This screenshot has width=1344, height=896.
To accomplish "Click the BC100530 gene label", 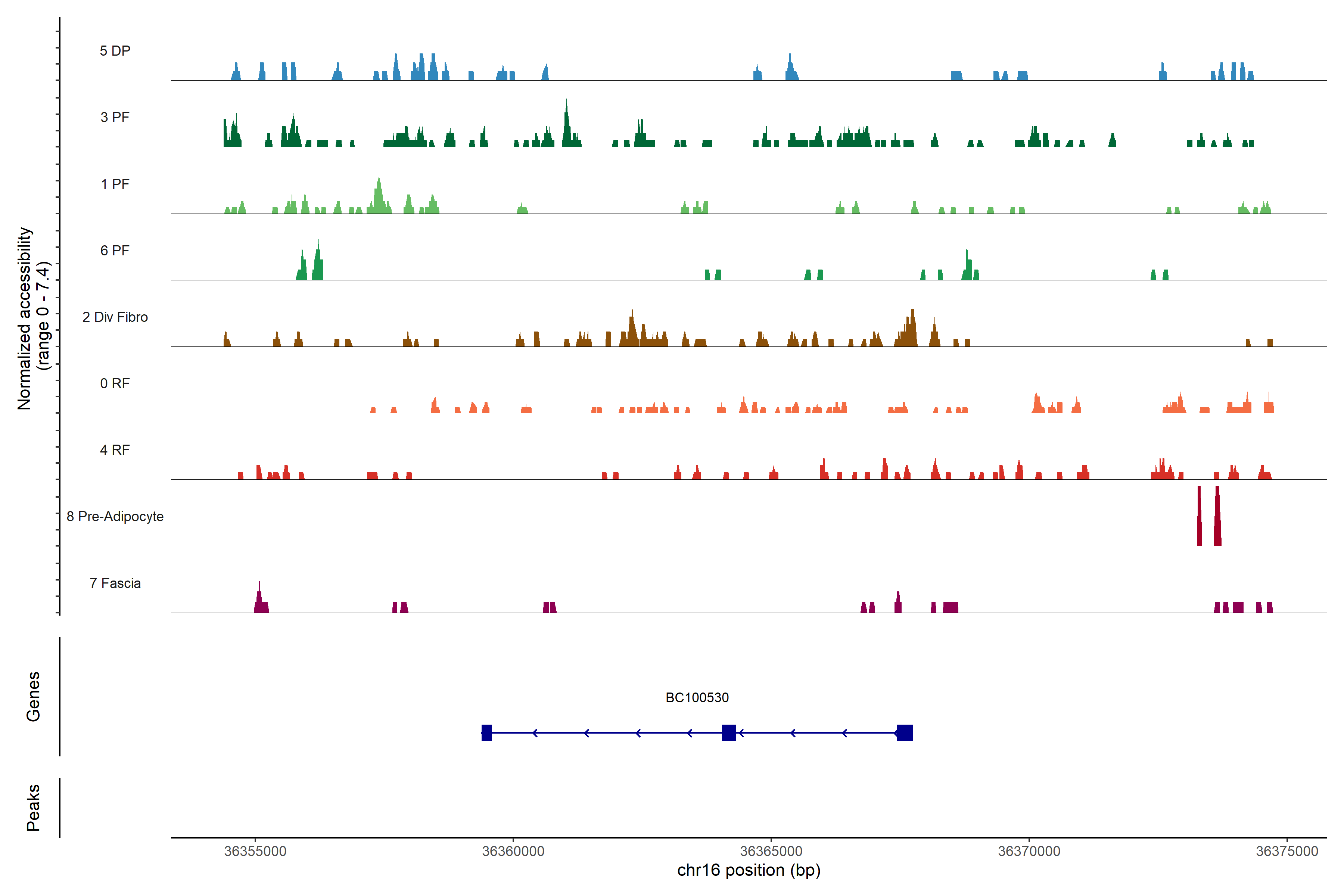I will click(697, 697).
